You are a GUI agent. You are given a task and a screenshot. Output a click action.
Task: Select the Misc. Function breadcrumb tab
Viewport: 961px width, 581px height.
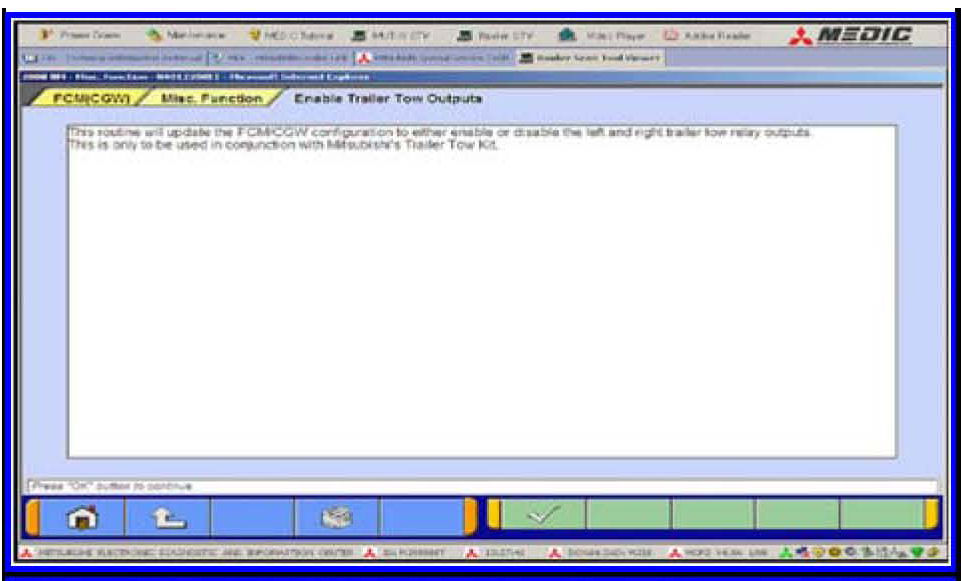click(x=211, y=99)
